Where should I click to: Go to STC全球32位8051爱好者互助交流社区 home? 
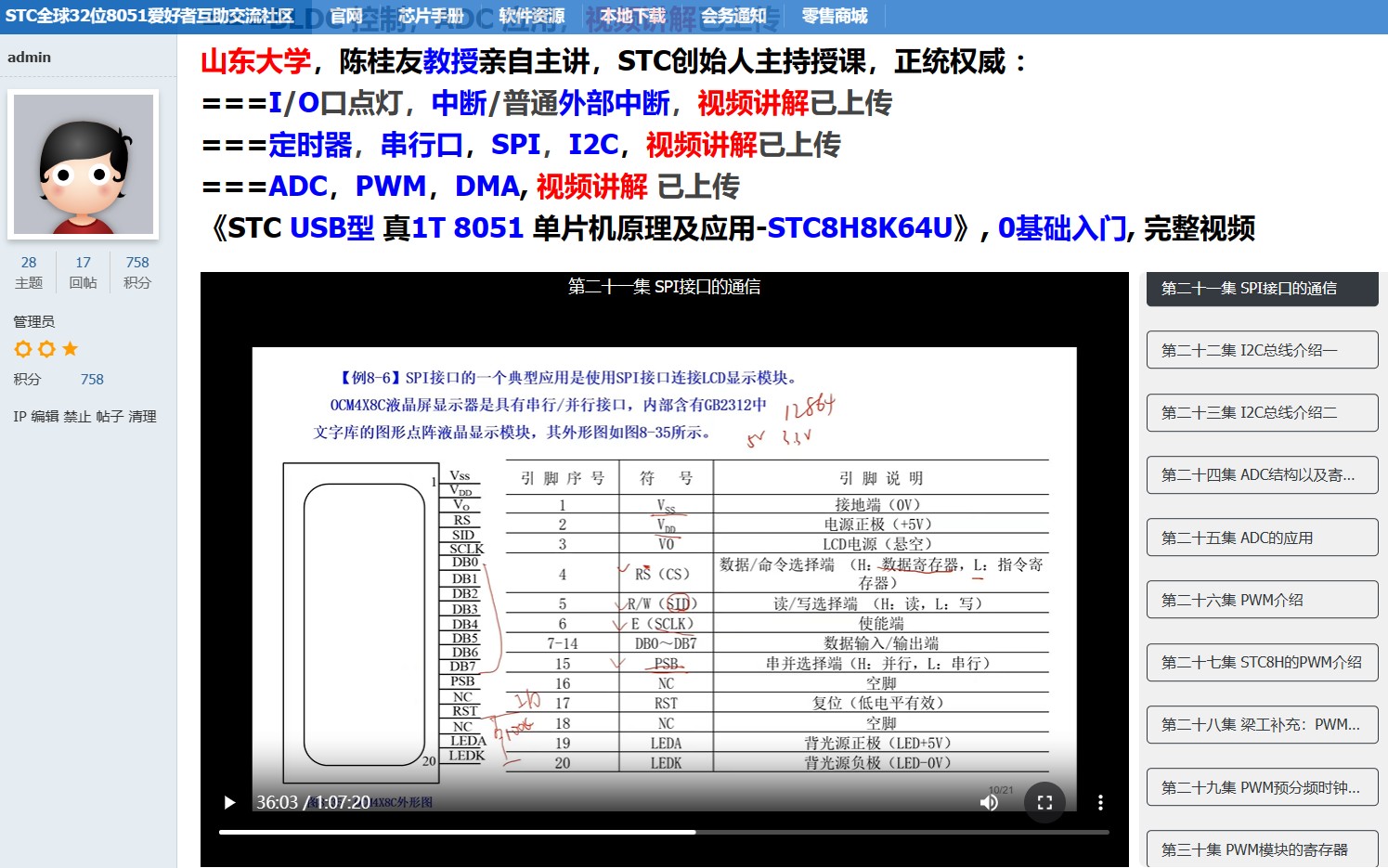tap(149, 16)
